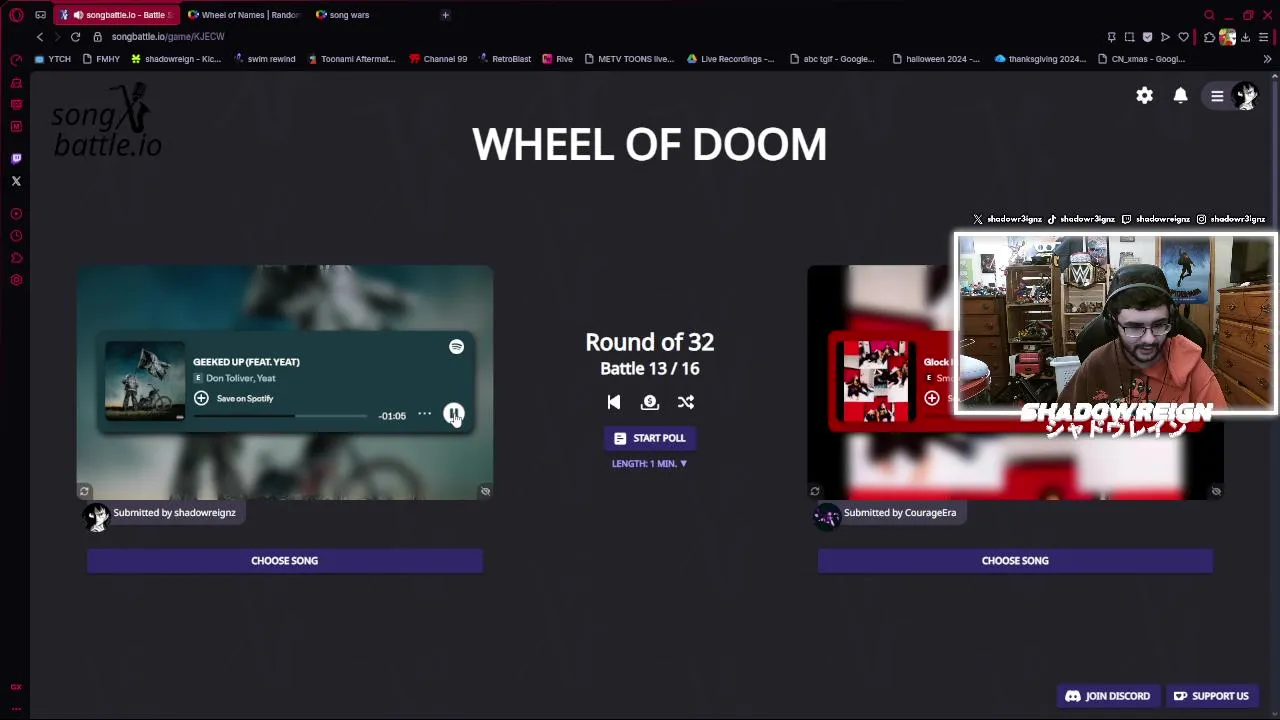1280x720 pixels.
Task: Open the Length: 1 min. dropdown
Action: (x=650, y=464)
